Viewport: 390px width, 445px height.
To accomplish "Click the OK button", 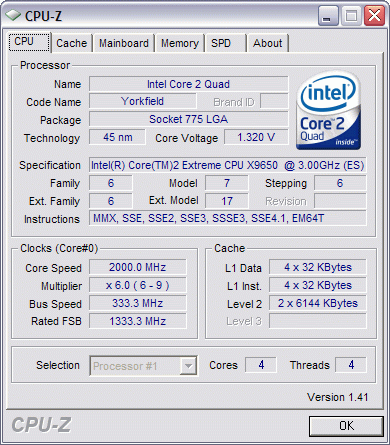I will click(346, 426).
